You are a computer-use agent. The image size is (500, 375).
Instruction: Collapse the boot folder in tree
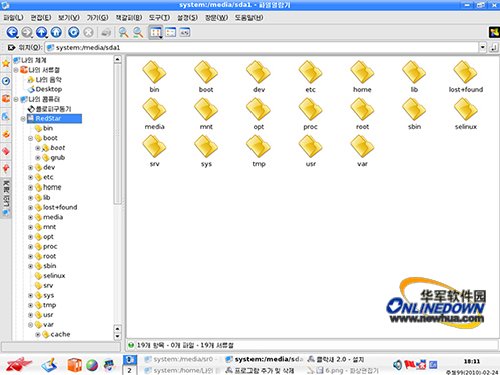click(x=30, y=138)
